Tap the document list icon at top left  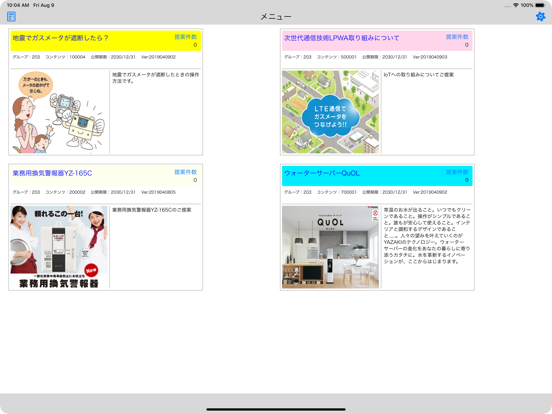tap(11, 17)
